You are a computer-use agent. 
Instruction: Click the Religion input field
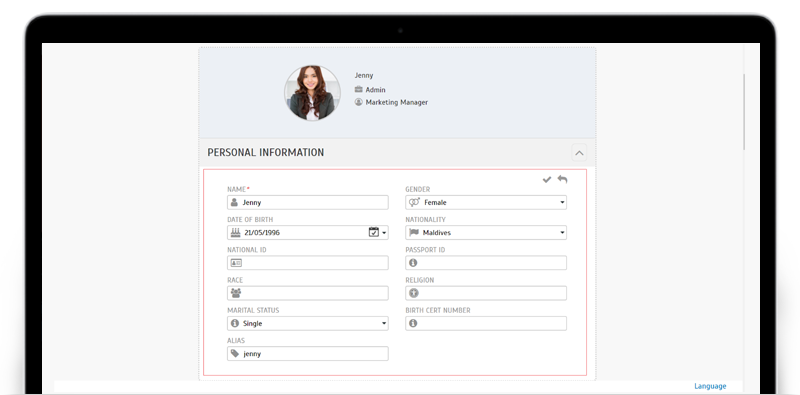click(x=486, y=293)
